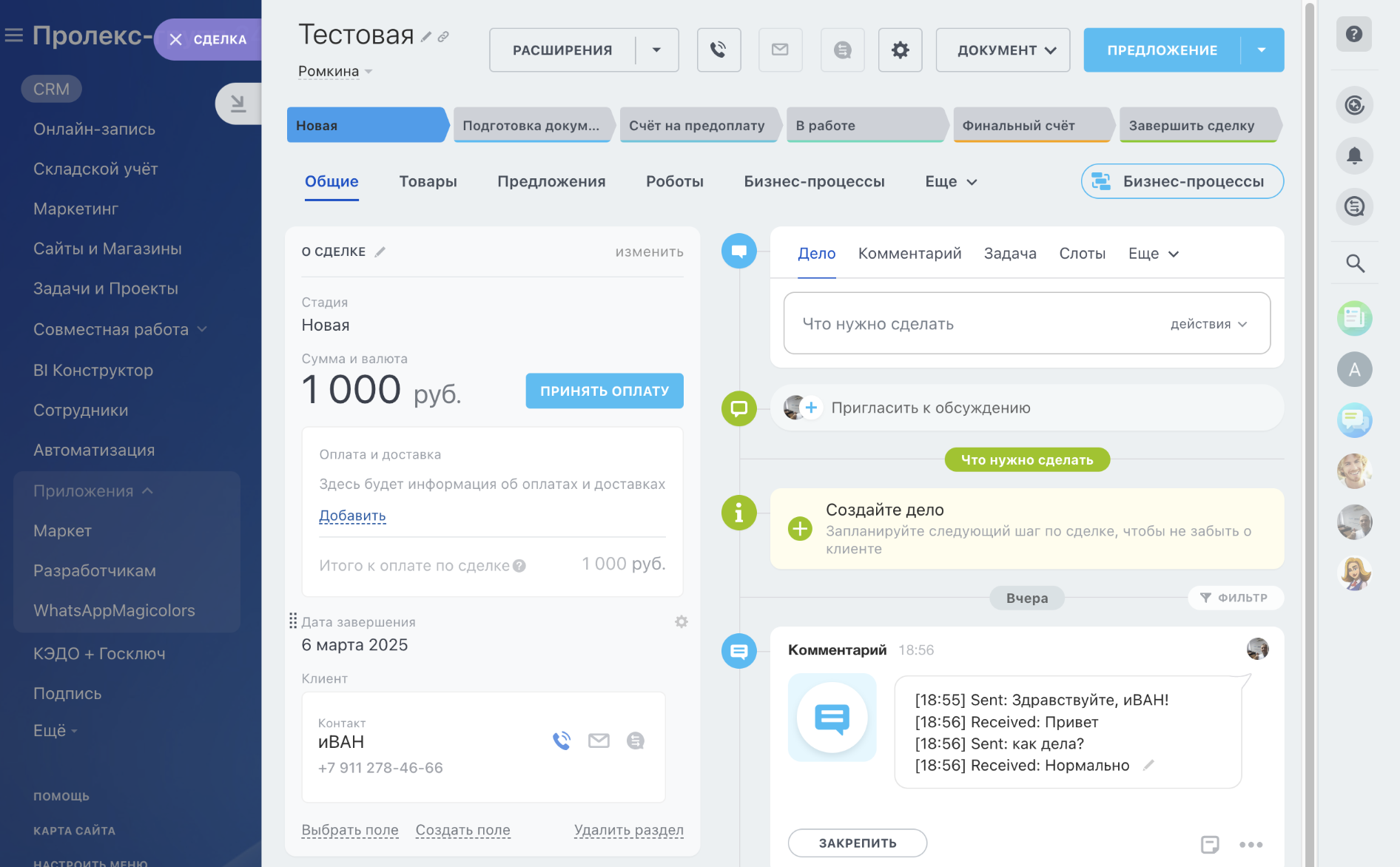Open the hamburger menu icon

(x=14, y=36)
